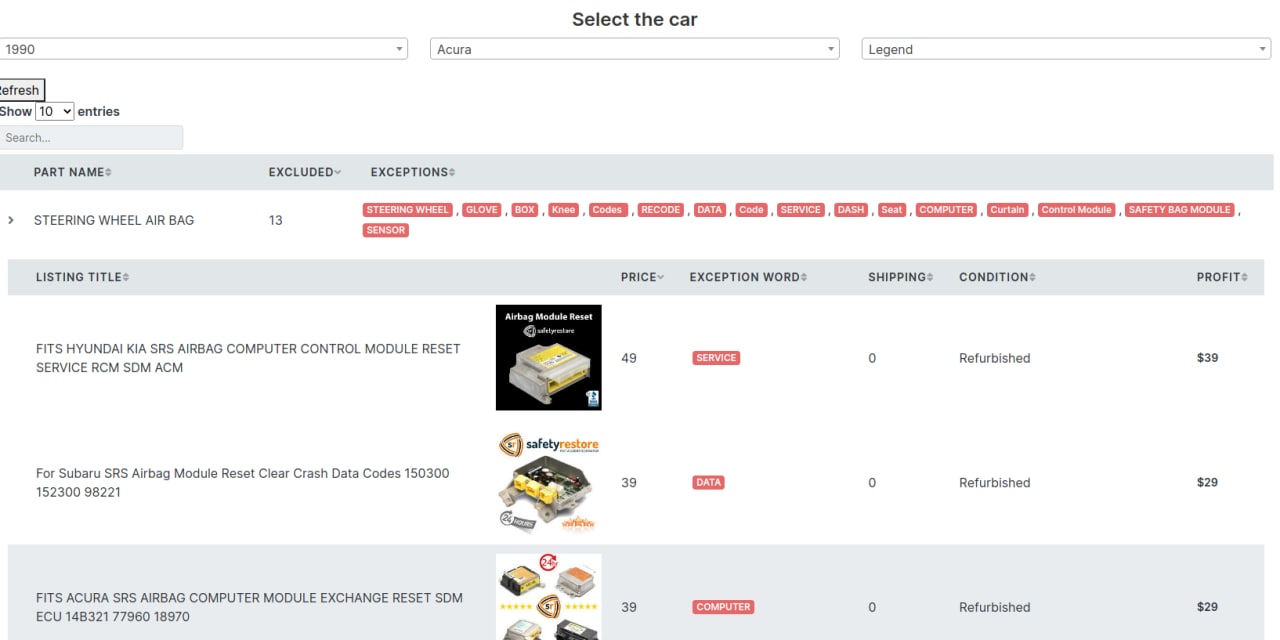This screenshot has width=1280, height=640.
Task: Sort by Excluded column
Action: coord(304,172)
